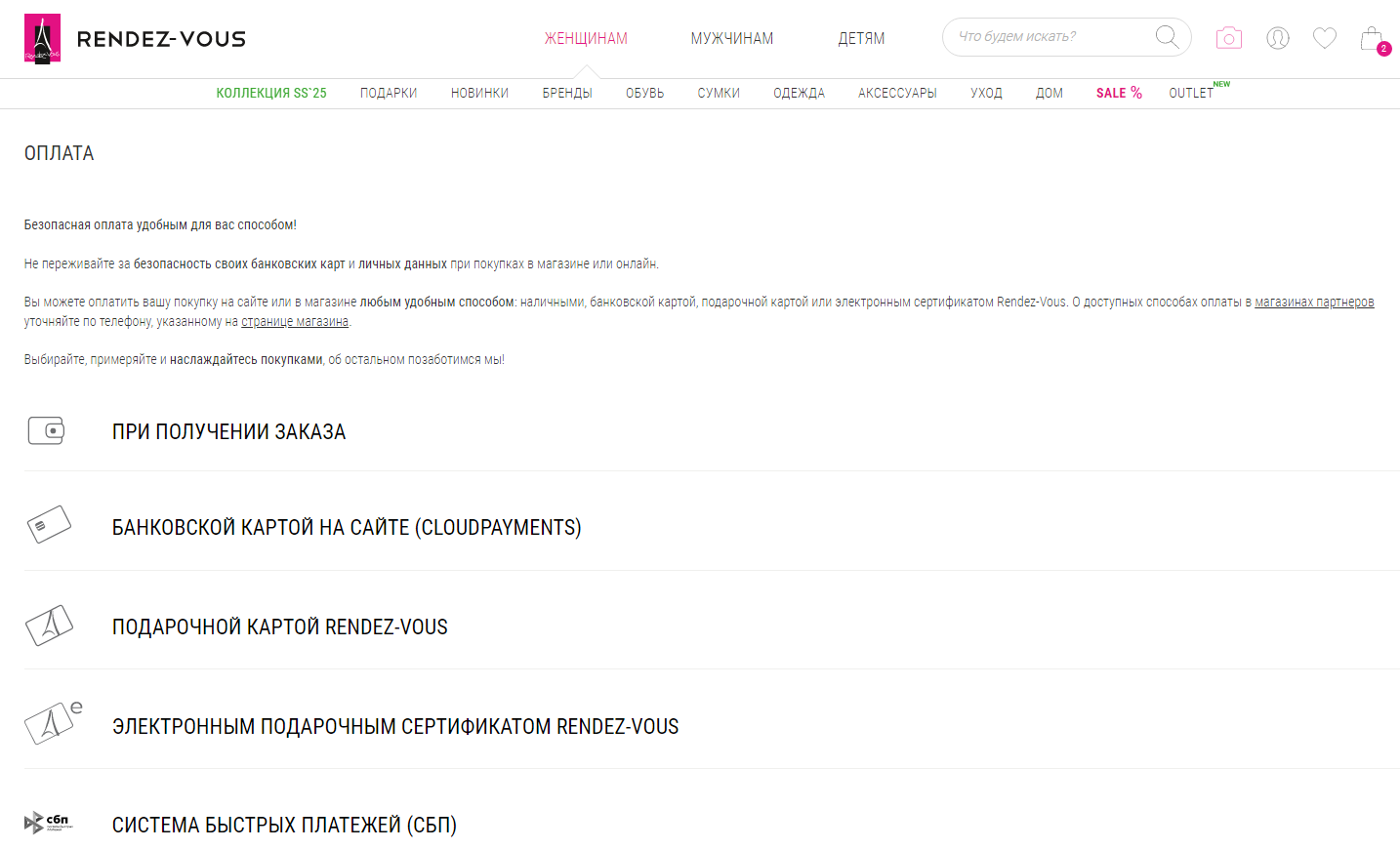
Task: Expand ПОДАРОЧНОЙ КАРТОЙ RENDEZ-VOUS section
Action: pyautogui.click(x=280, y=627)
